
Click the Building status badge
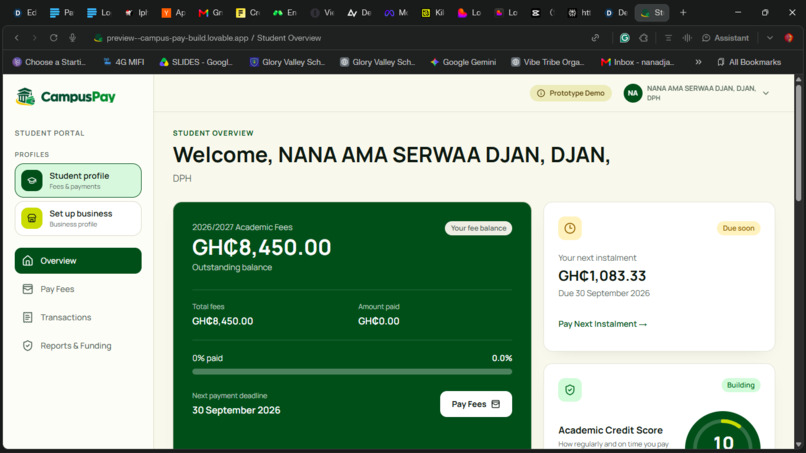pyautogui.click(x=740, y=385)
